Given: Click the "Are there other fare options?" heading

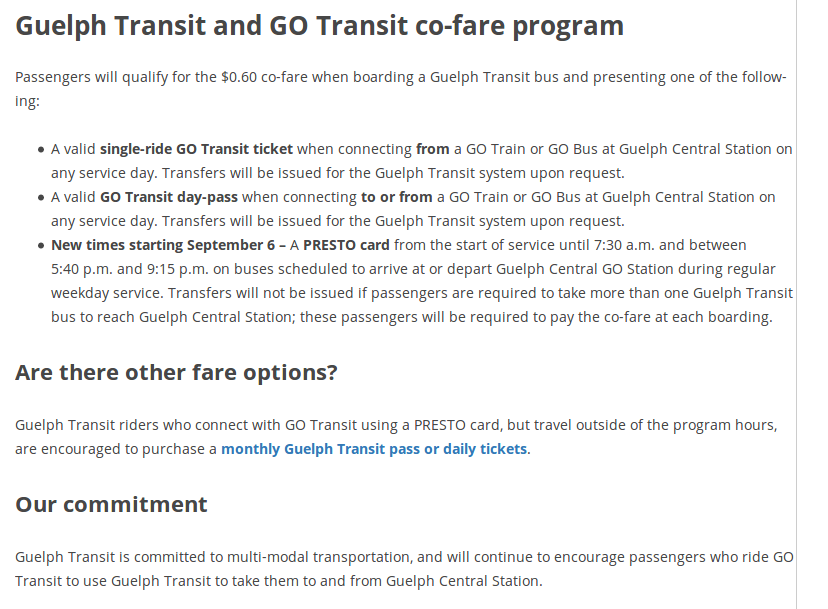Looking at the screenshot, I should pos(176,373).
